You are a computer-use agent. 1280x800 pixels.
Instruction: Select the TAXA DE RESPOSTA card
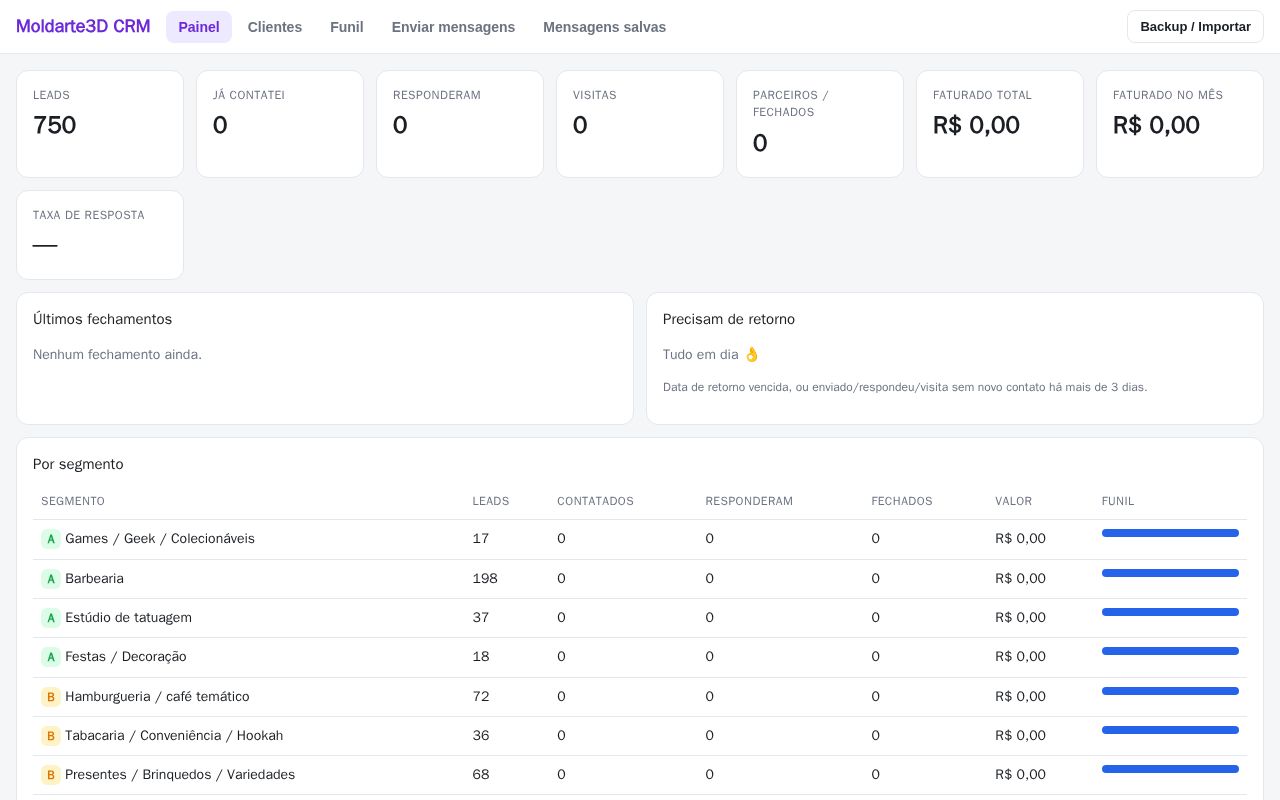tap(100, 235)
